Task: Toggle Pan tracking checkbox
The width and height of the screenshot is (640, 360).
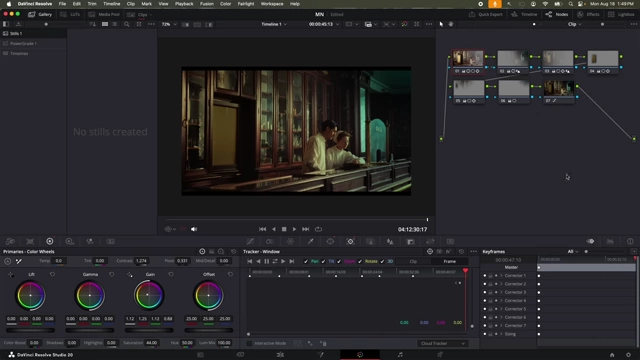Action: coord(306,261)
